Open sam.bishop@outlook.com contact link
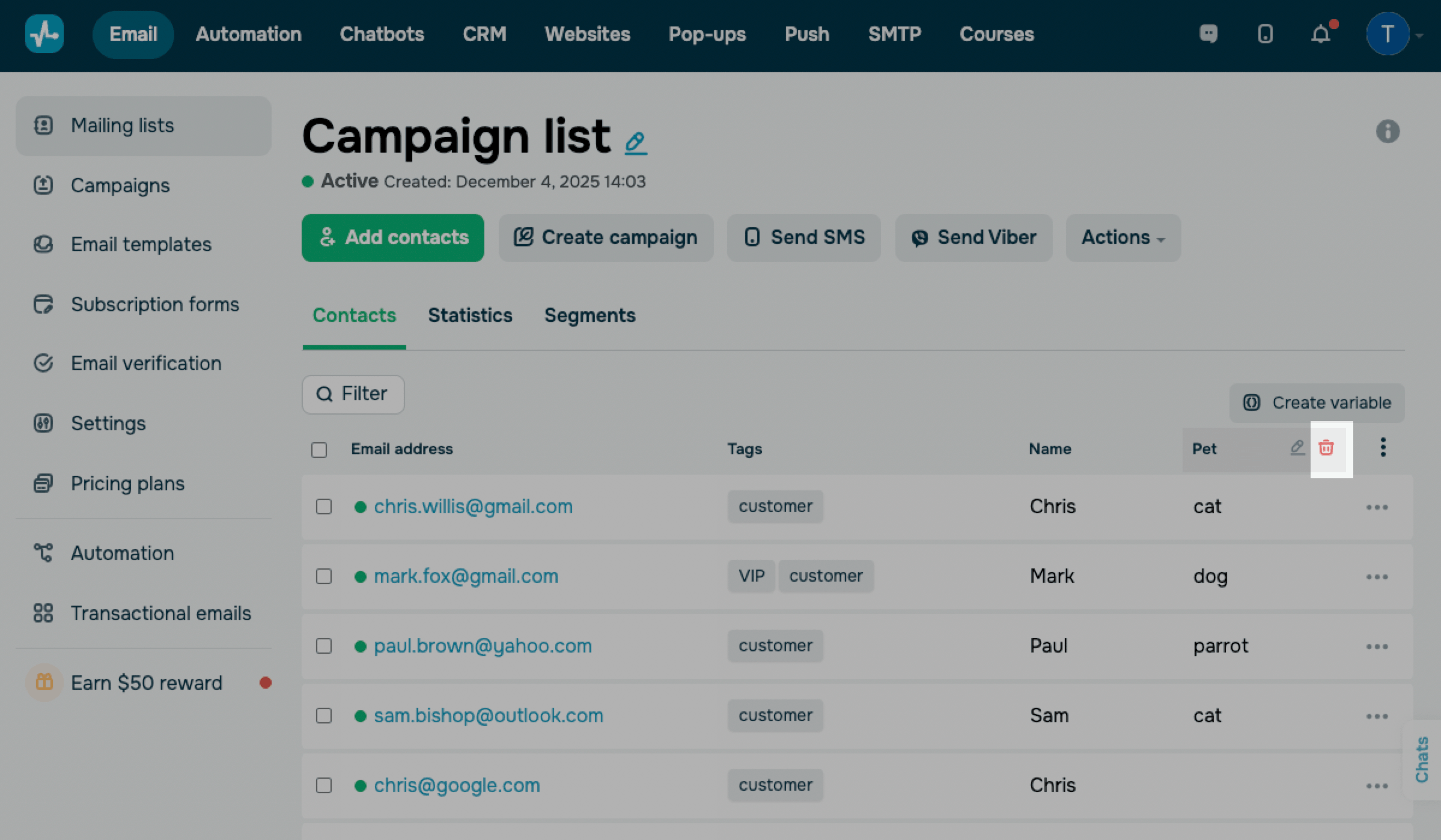The width and height of the screenshot is (1441, 840). pos(488,716)
